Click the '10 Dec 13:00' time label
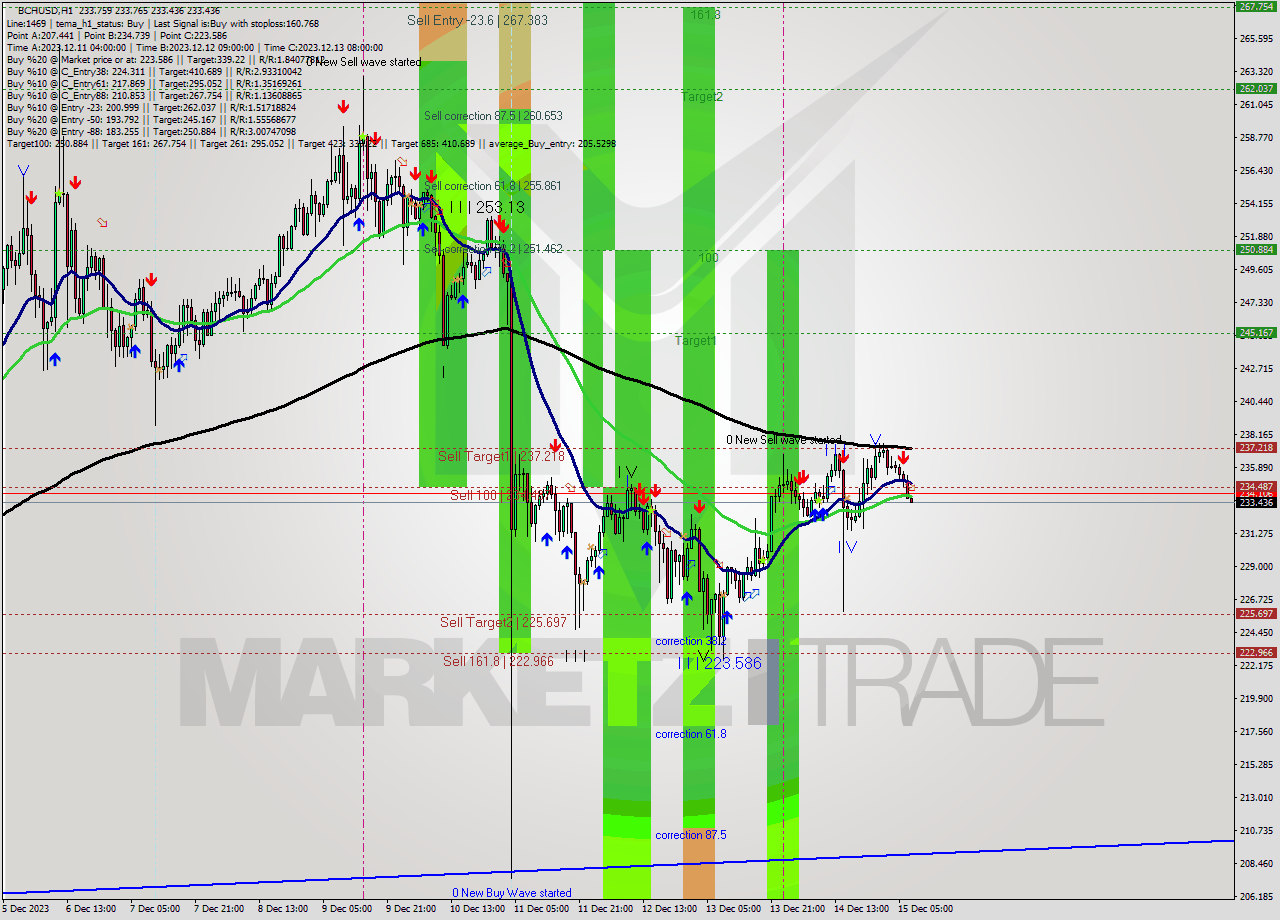The width and height of the screenshot is (1280, 920). click(477, 909)
